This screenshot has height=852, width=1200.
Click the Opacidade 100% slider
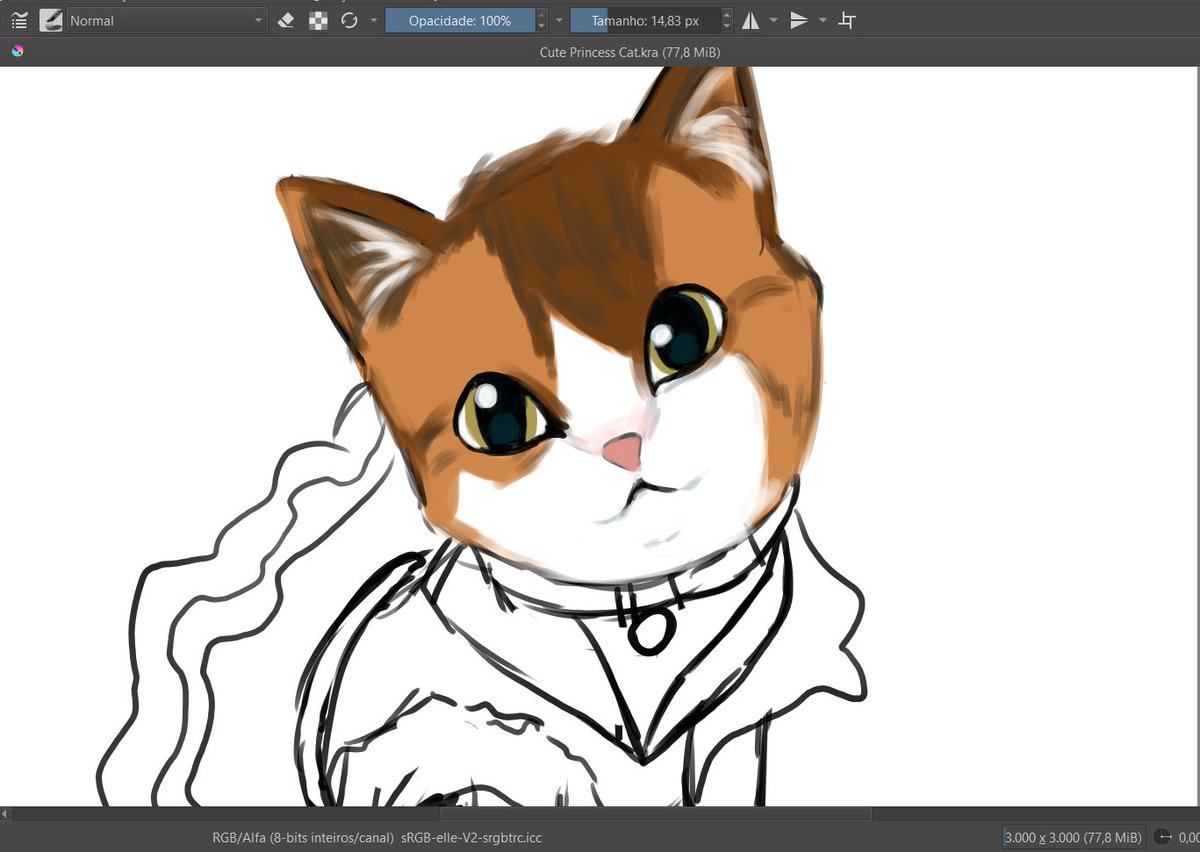click(460, 20)
